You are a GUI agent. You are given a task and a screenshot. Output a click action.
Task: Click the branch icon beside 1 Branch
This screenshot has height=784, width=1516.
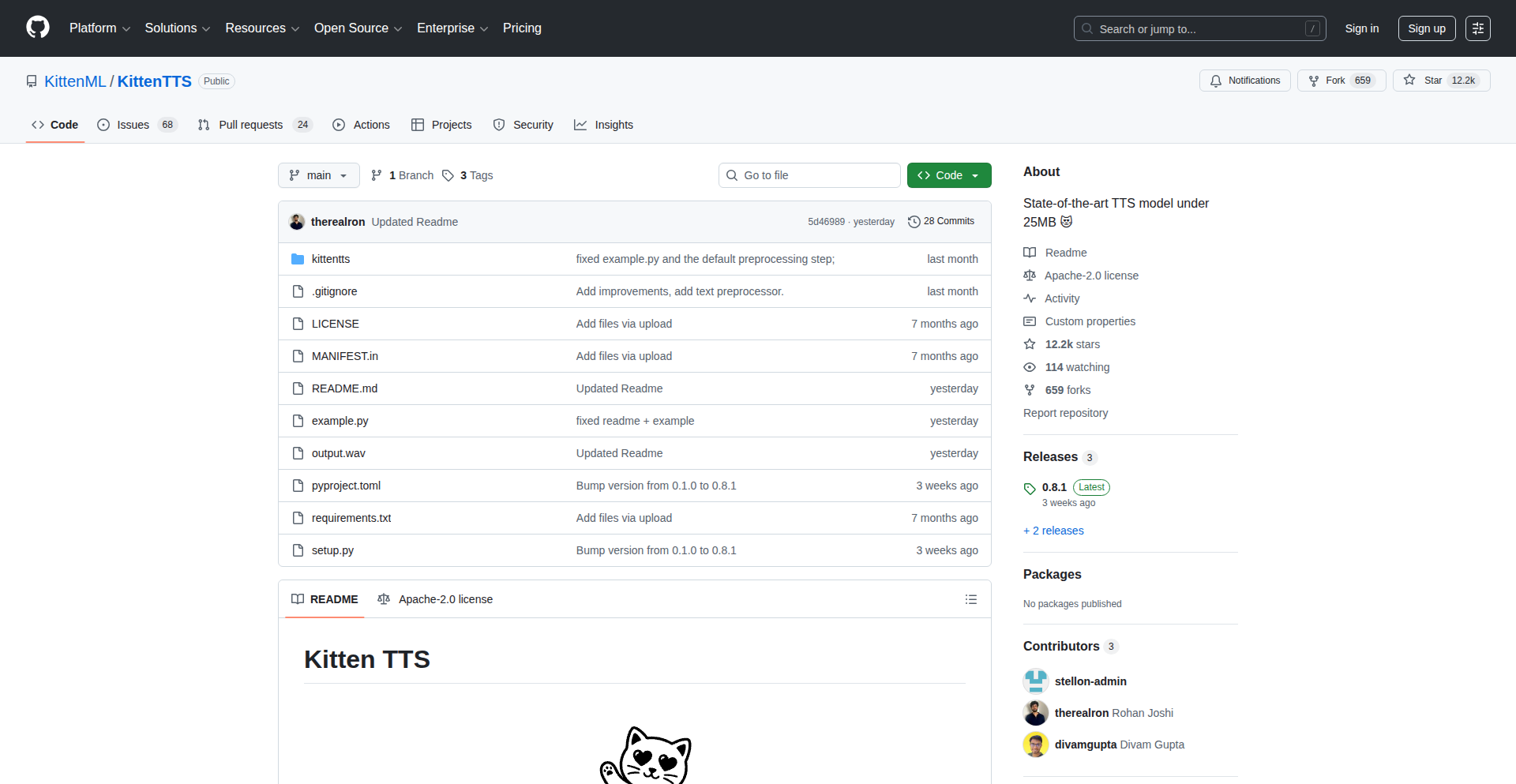(377, 175)
